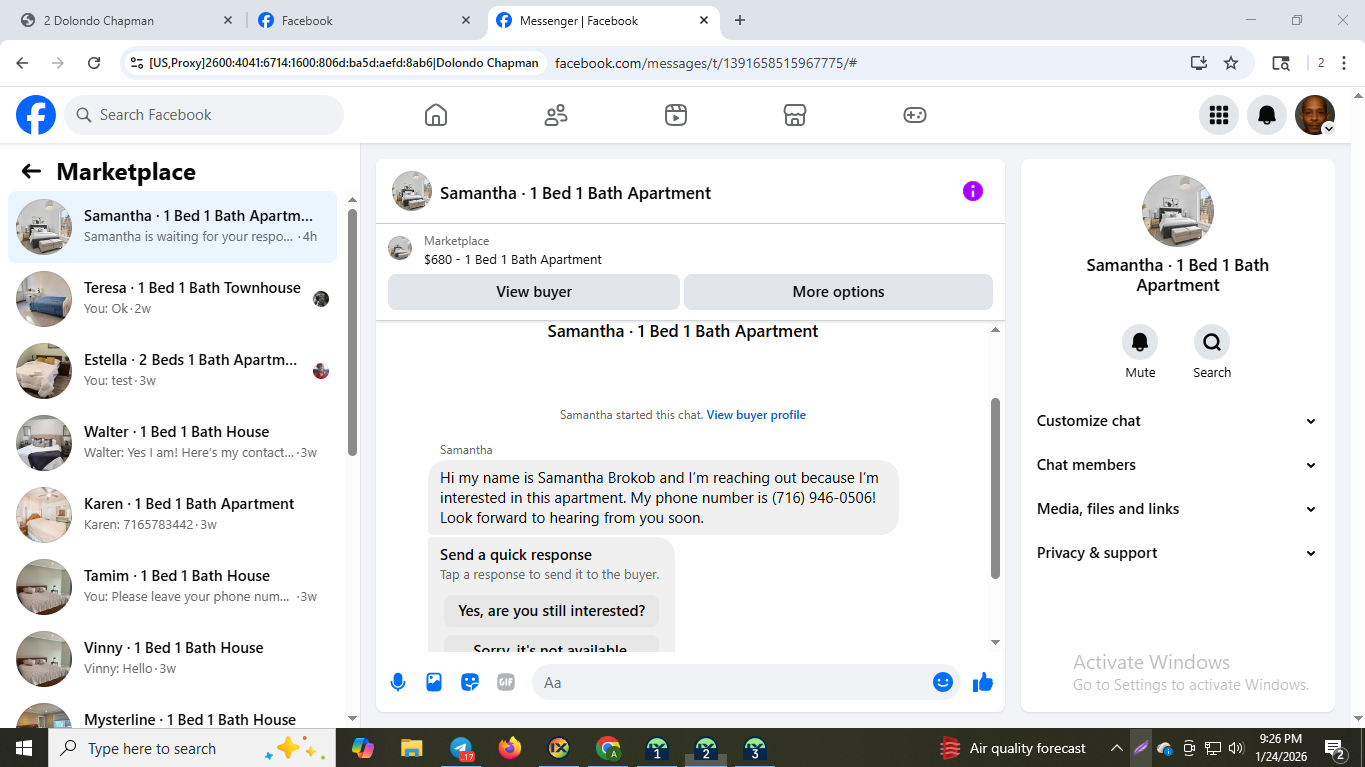Click Samantha's apartment thumbnail in right panel
Screen dimensions: 1365x767
coord(1178,211)
